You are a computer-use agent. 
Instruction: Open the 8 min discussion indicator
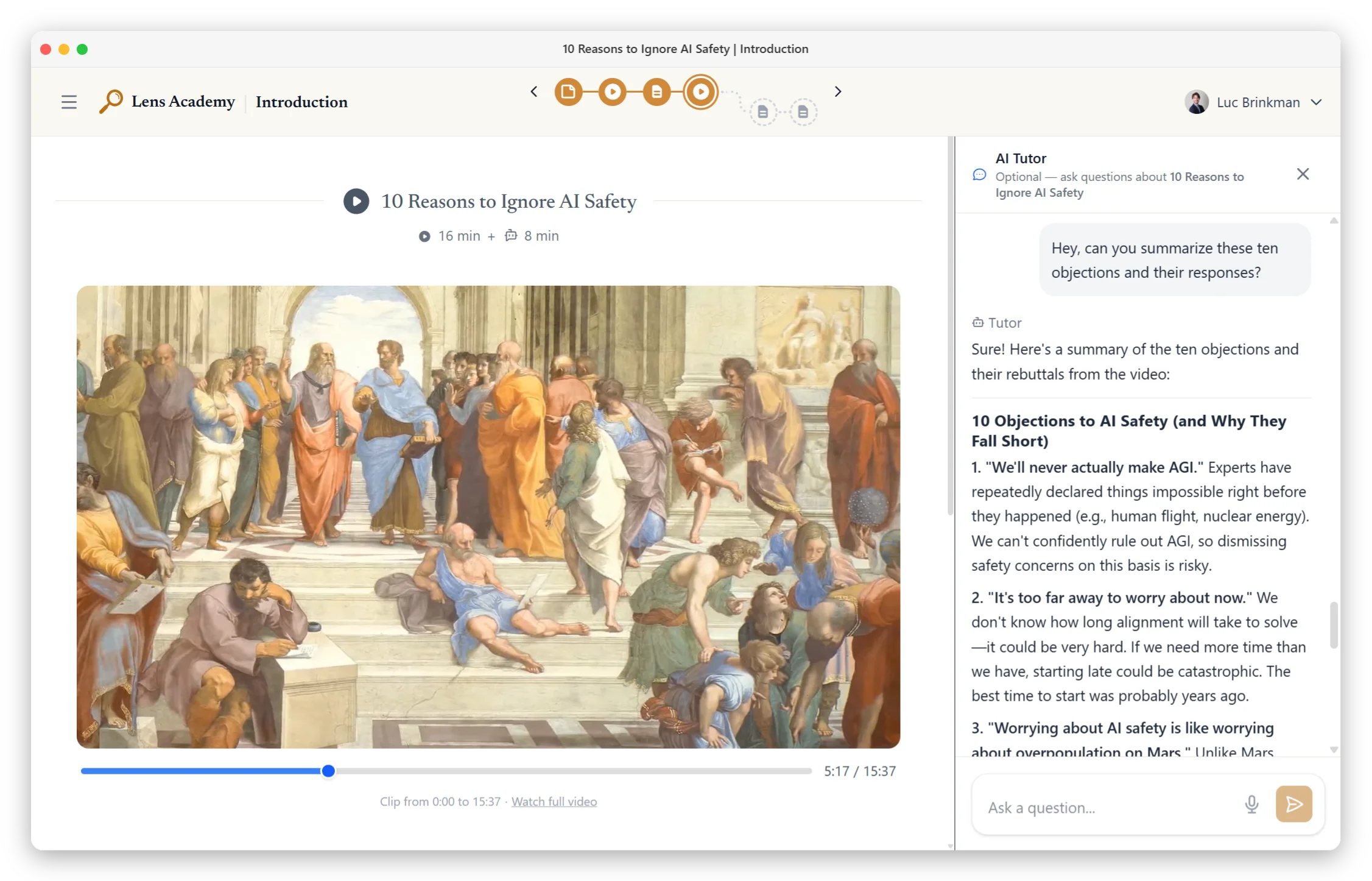click(532, 236)
